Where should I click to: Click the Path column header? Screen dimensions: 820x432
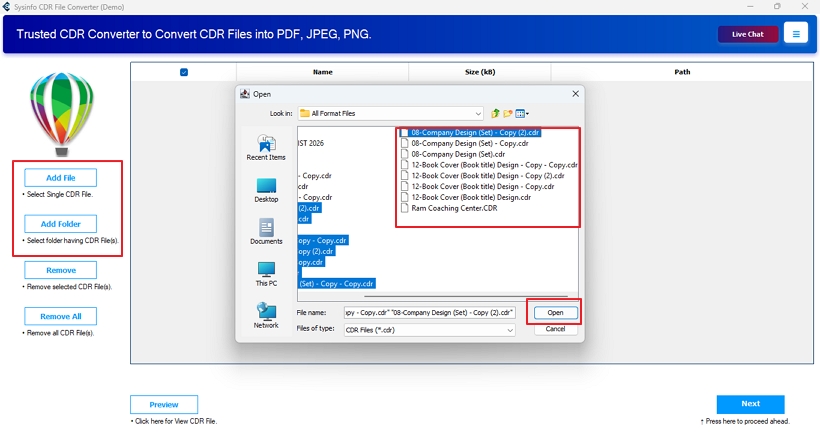682,72
